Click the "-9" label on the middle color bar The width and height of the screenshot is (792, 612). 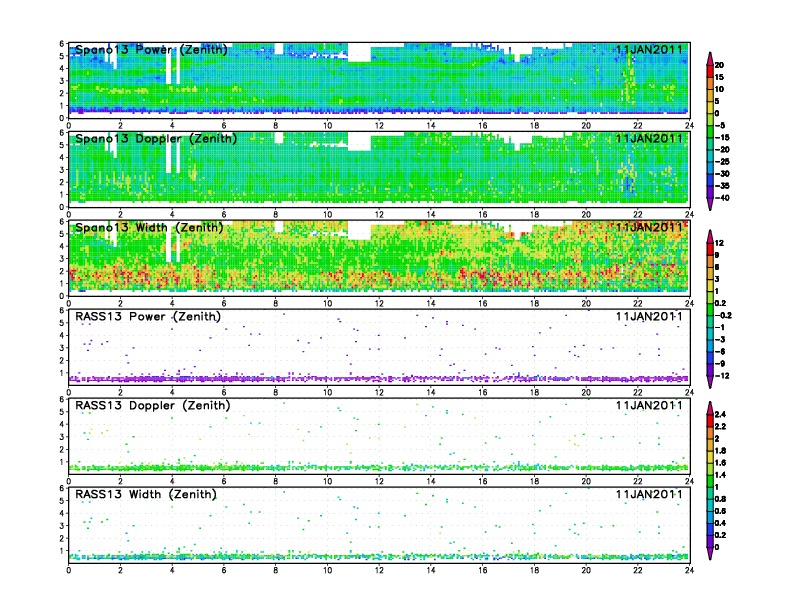coord(720,364)
